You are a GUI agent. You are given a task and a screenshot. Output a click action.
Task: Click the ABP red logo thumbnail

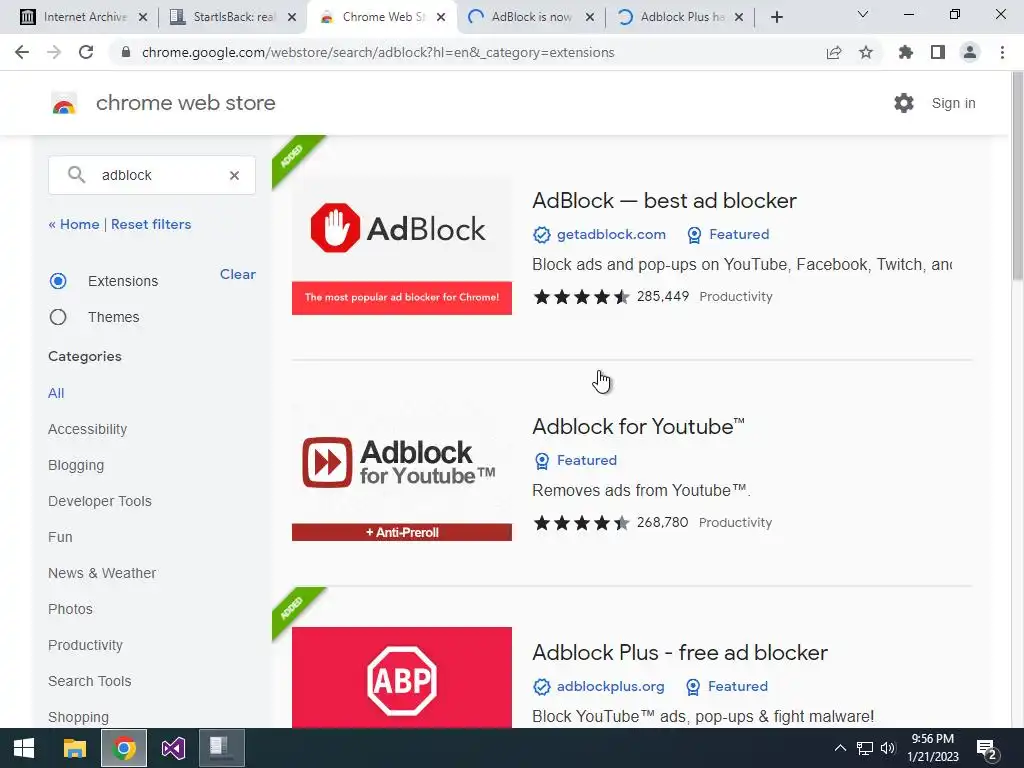402,678
